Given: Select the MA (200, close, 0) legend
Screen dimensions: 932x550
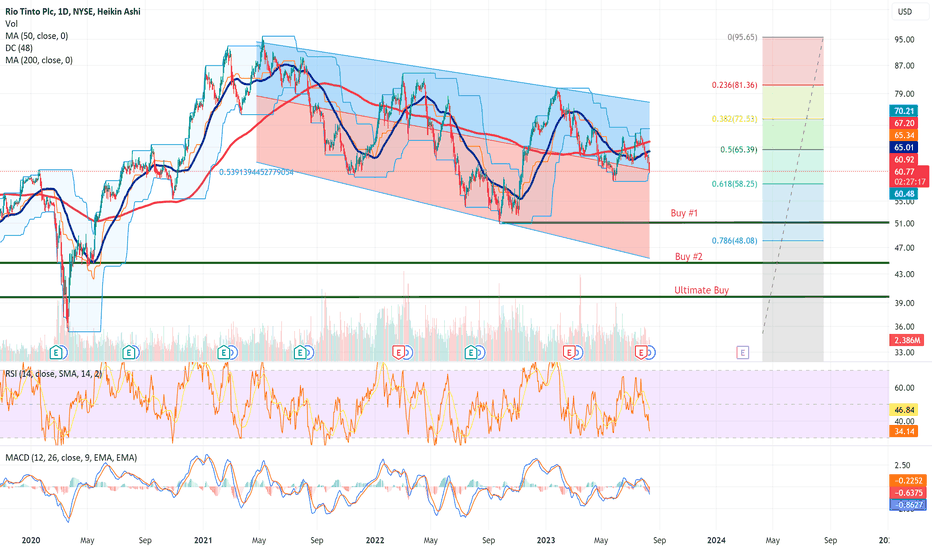Looking at the screenshot, I should (39, 60).
